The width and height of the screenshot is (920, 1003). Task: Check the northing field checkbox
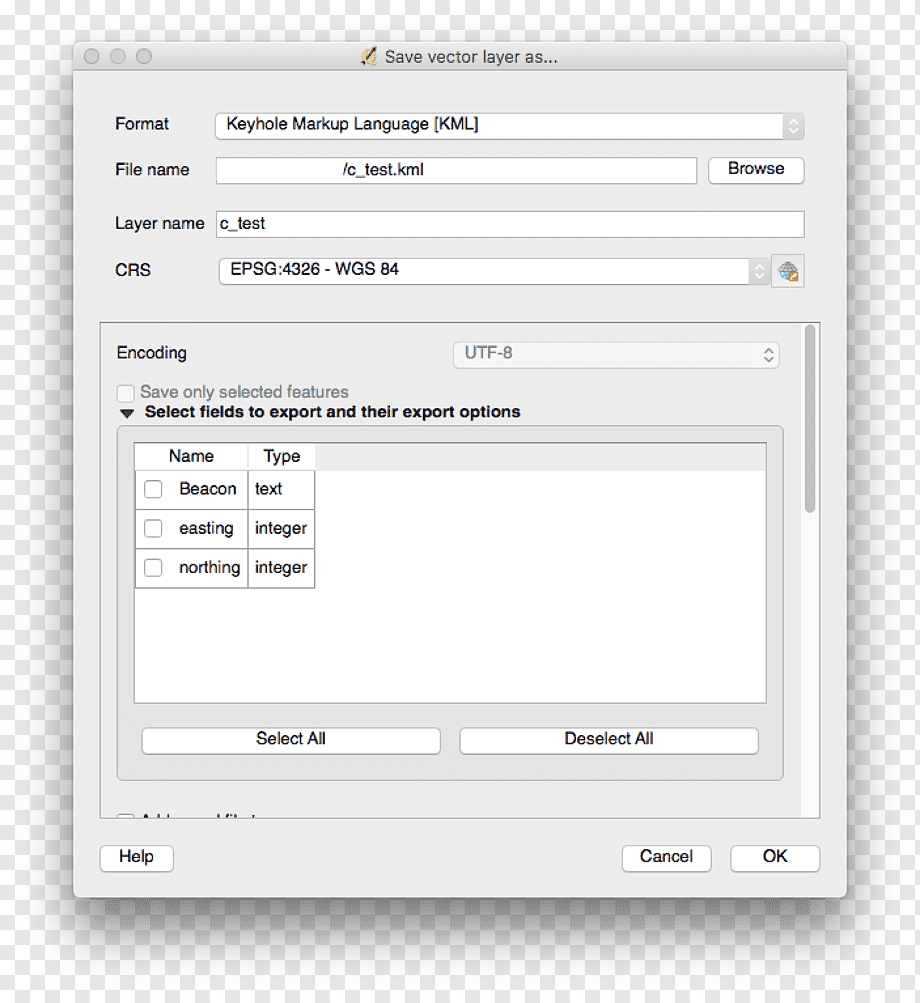coord(153,567)
